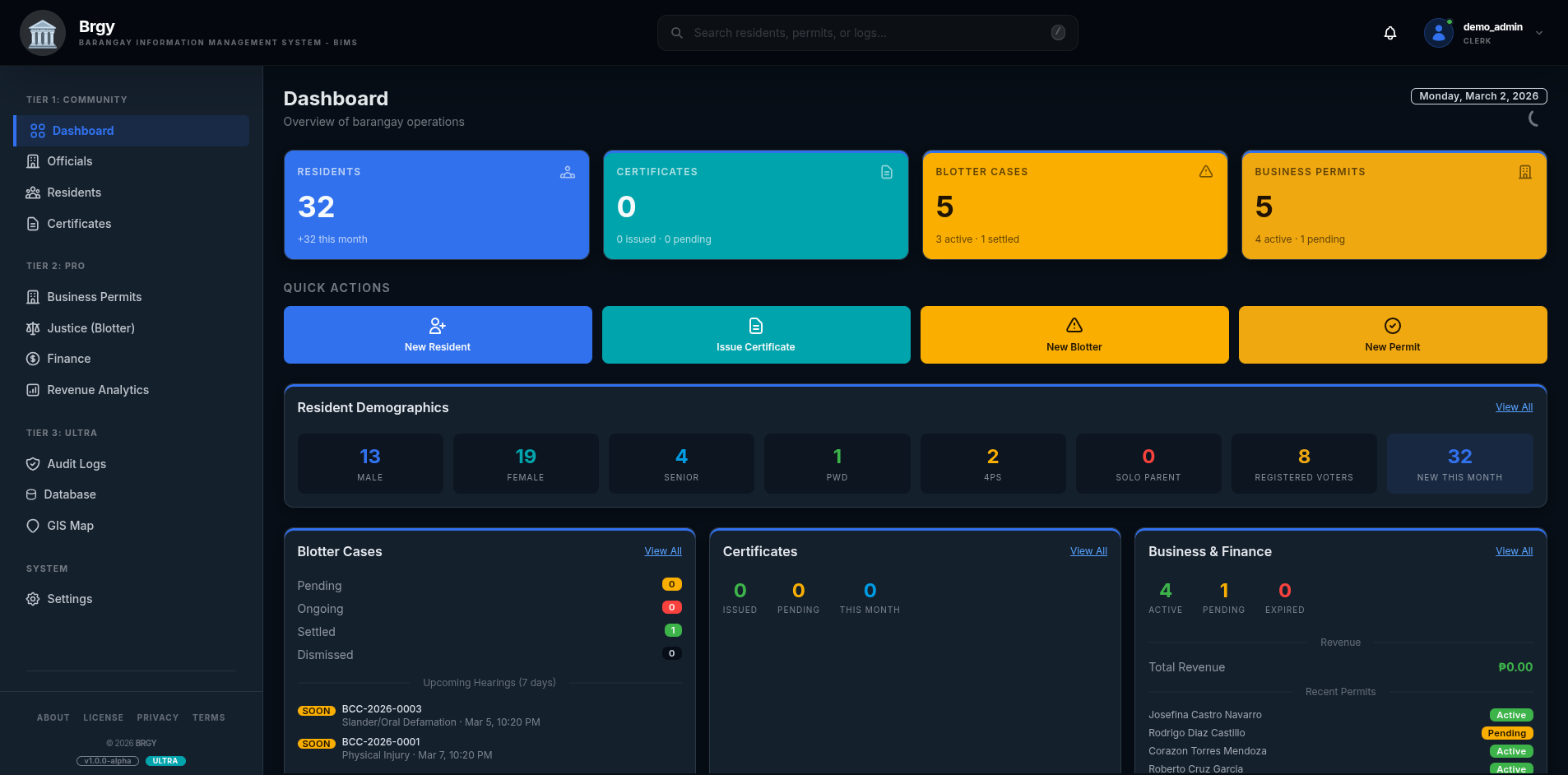Viewport: 1568px width, 775px height.
Task: Click the slash shortcut badge in search
Action: point(1058,33)
